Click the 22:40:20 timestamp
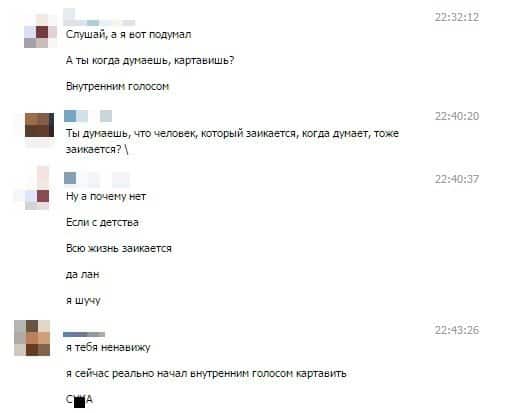The height and width of the screenshot is (413, 508). click(457, 116)
